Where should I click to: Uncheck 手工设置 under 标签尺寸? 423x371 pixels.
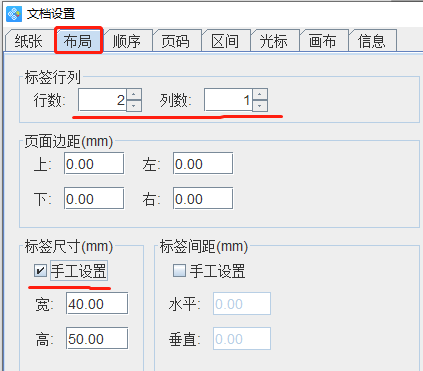[40, 270]
